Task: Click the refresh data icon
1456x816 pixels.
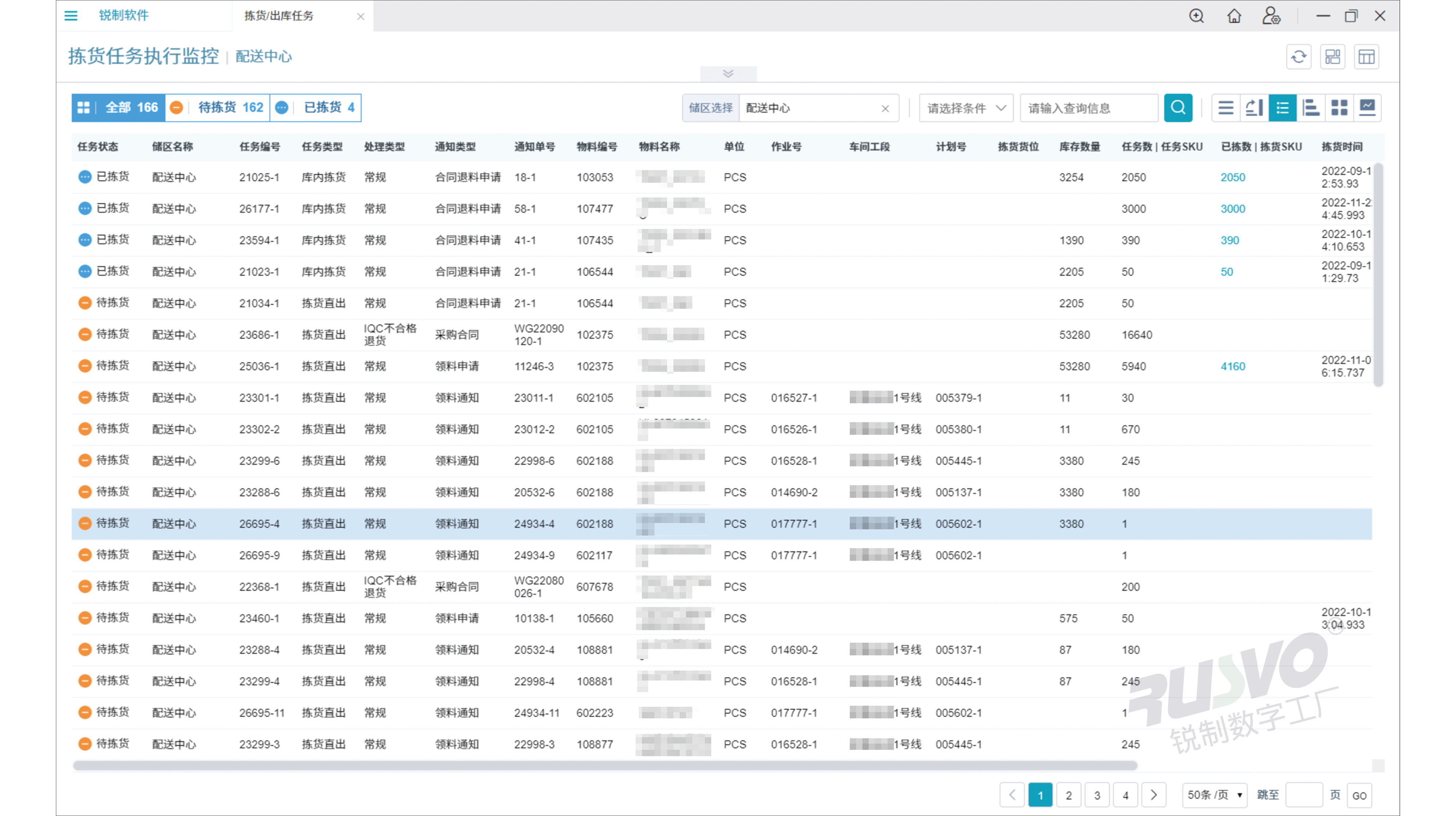Action: (1298, 57)
